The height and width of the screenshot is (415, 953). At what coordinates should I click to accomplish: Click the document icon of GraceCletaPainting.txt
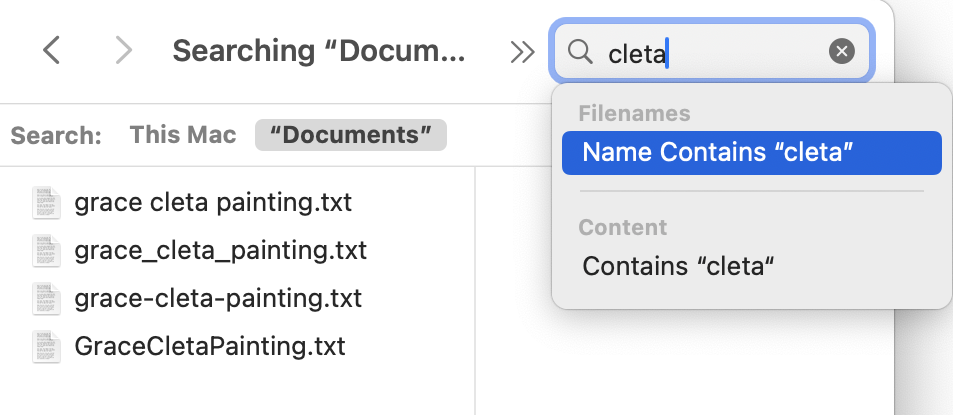pyautogui.click(x=47, y=346)
